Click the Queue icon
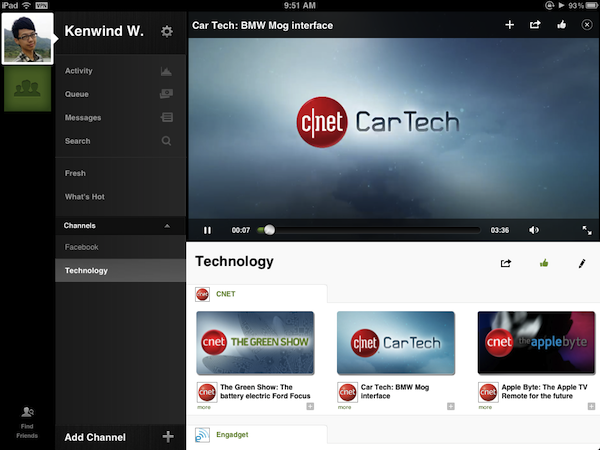This screenshot has height=450, width=600. [166, 94]
